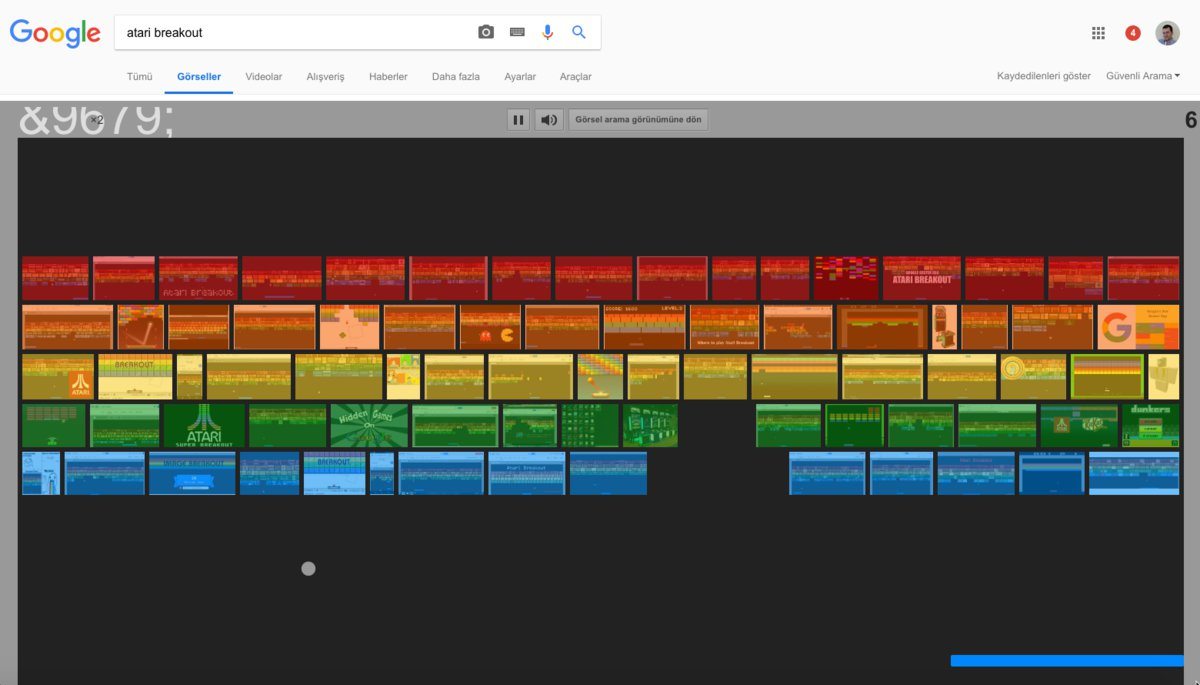
Task: Click the green 'ATARI SUPER BREAKOUT' thumbnail
Action: tap(205, 425)
